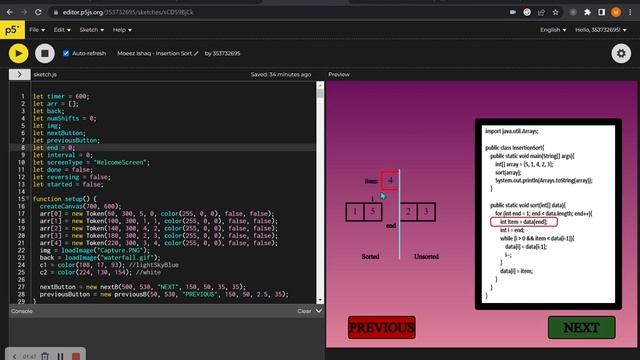Click the array cell 5 in preview
Image resolution: width=640 pixels, height=360 pixels.
[373, 211]
